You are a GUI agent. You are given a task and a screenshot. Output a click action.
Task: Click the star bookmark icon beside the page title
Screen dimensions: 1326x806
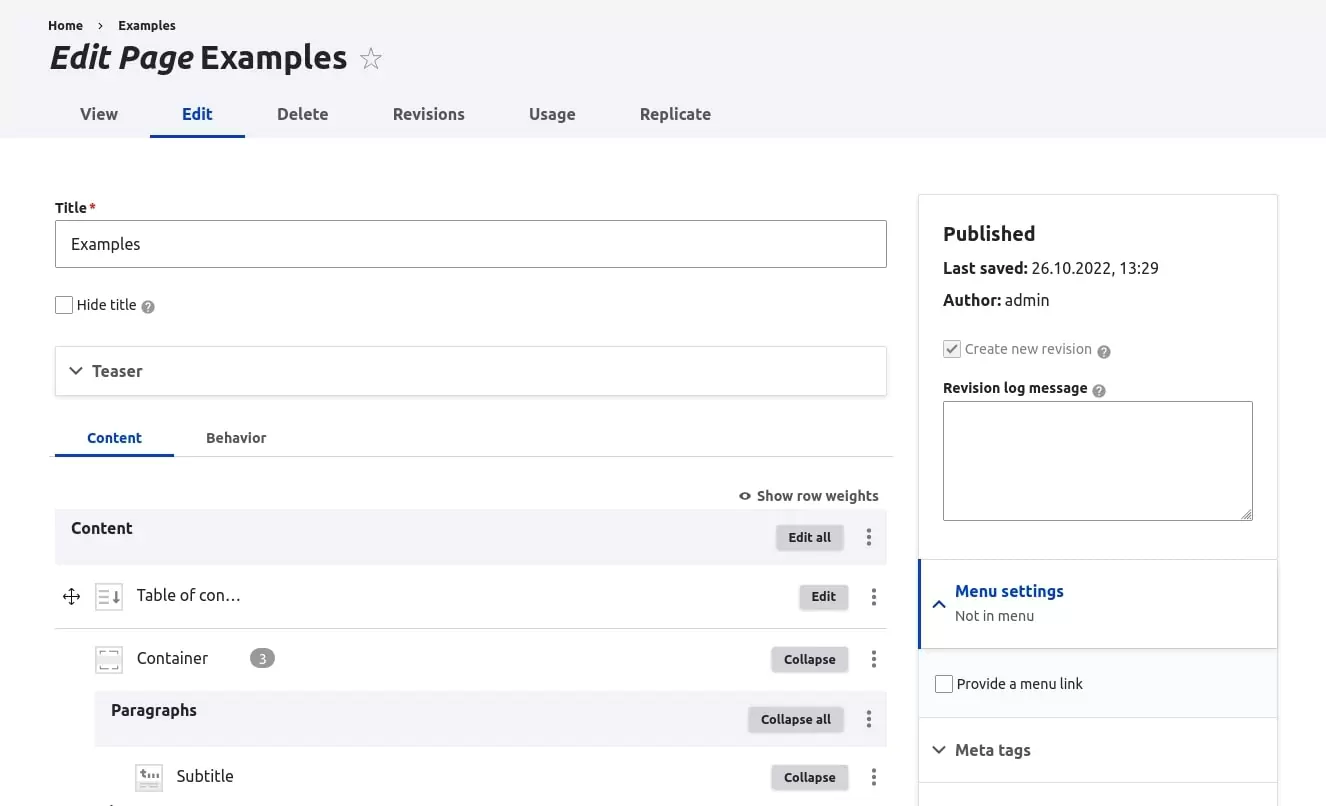(370, 59)
